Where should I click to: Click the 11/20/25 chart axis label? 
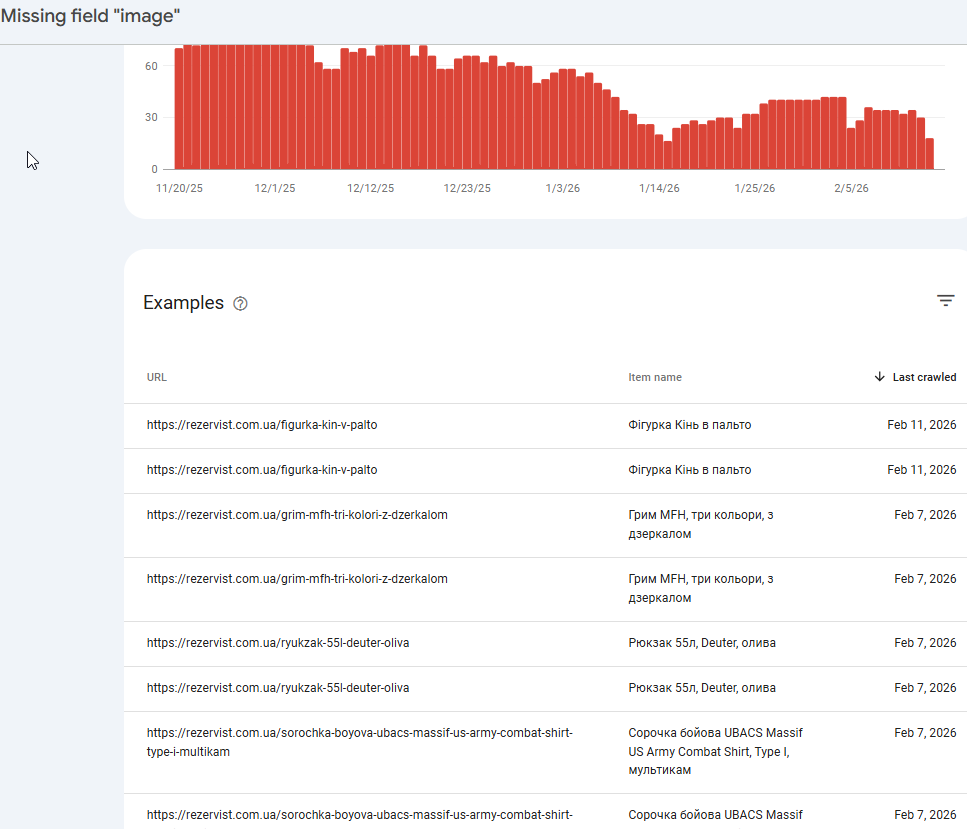pos(179,188)
